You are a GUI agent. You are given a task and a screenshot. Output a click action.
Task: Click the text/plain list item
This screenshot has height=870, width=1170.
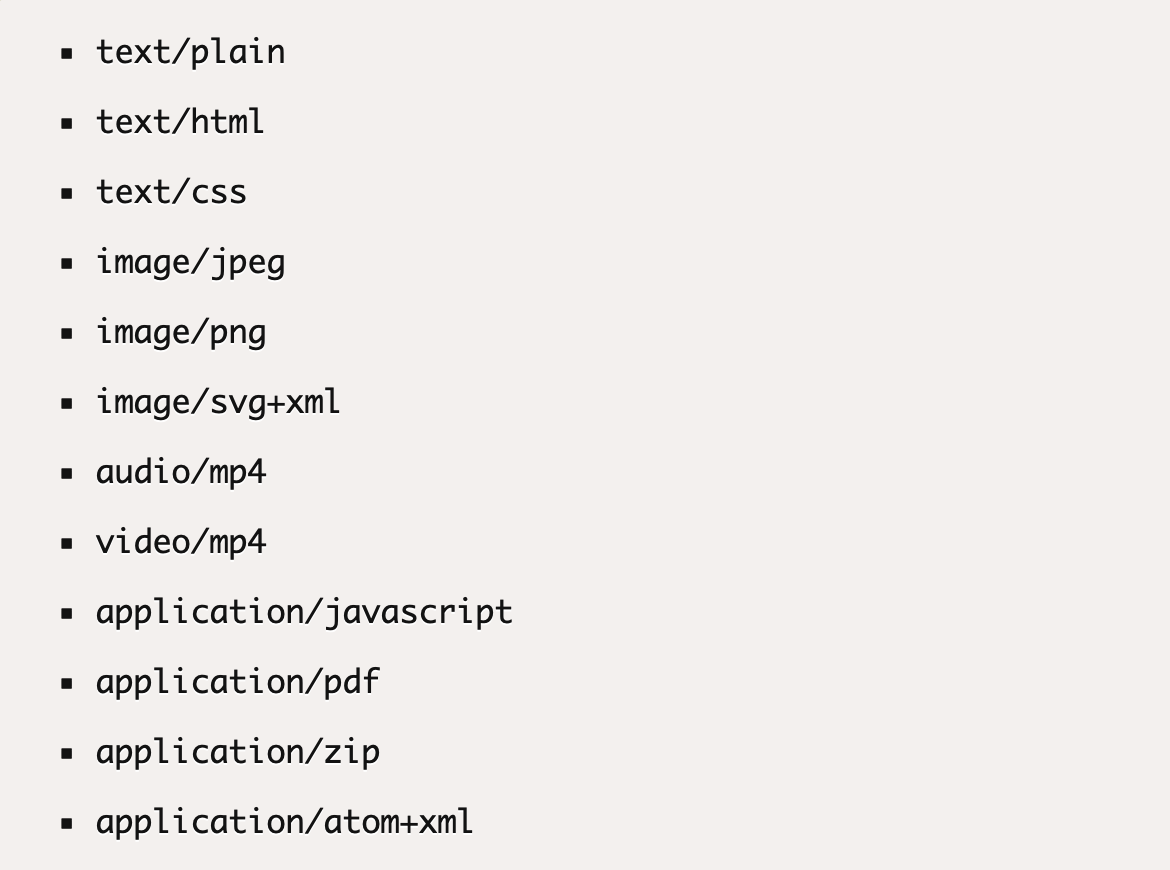[190, 53]
